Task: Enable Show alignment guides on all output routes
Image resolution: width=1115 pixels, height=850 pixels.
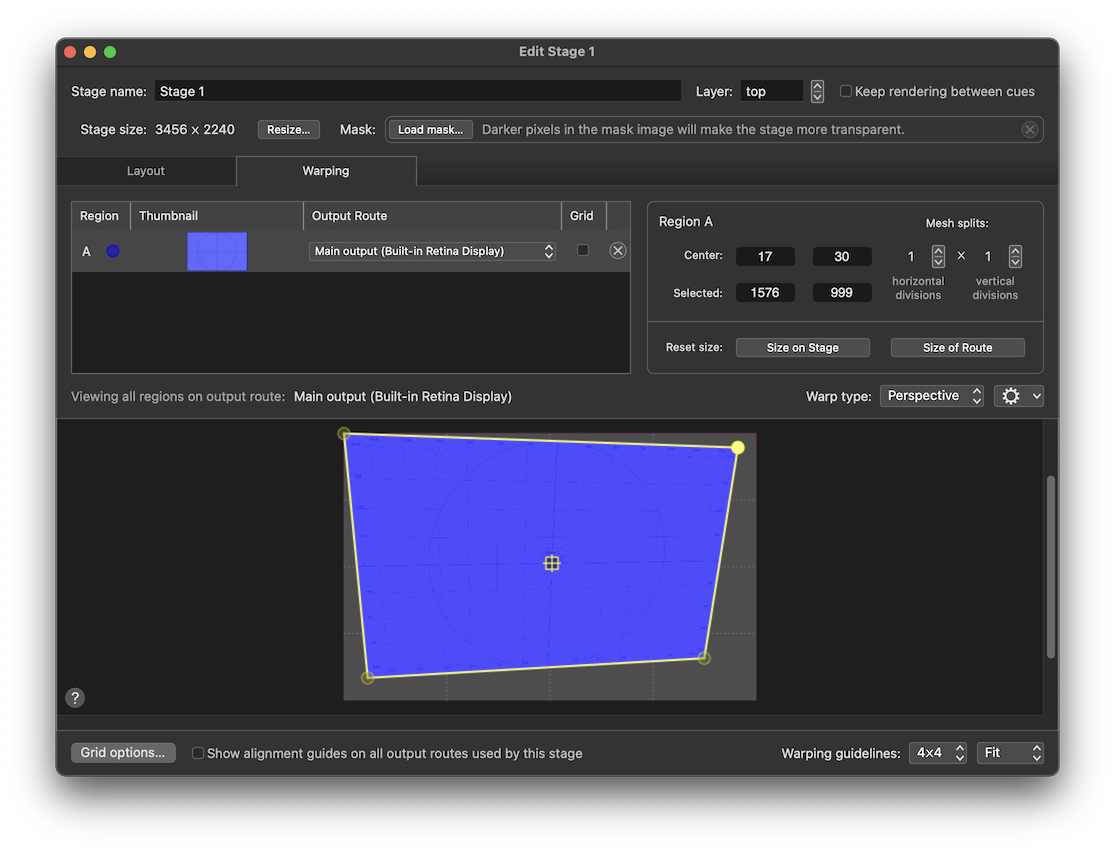Action: (198, 753)
